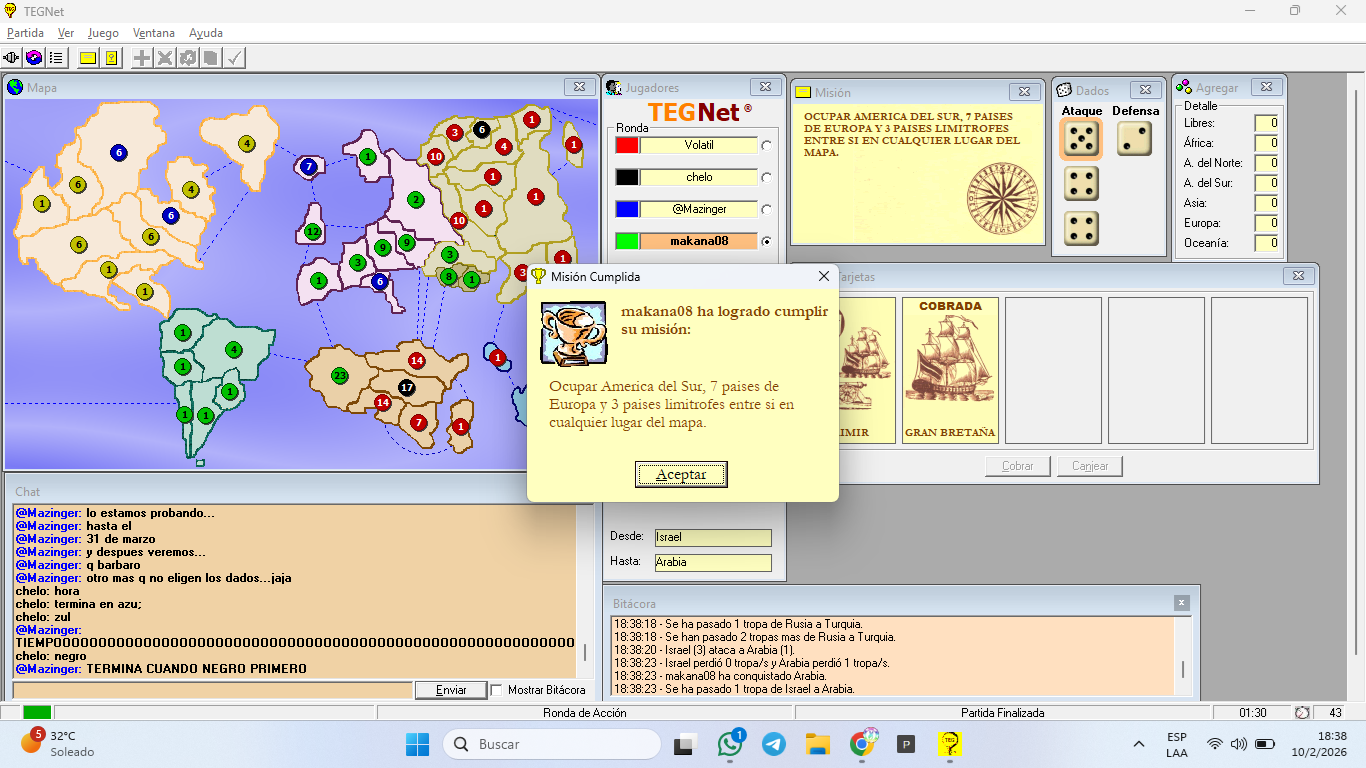
Task: Click the yellow country cards toolbar icon
Action: click(x=111, y=58)
